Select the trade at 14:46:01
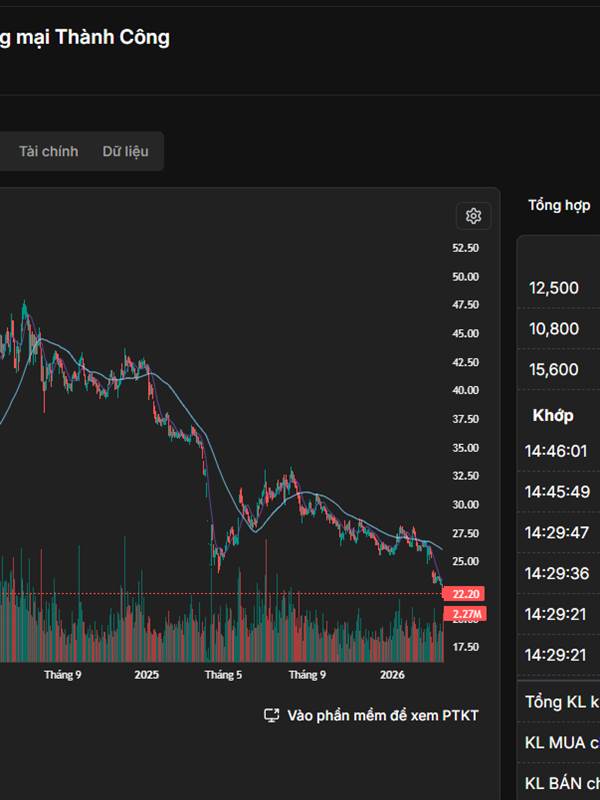 (x=557, y=451)
